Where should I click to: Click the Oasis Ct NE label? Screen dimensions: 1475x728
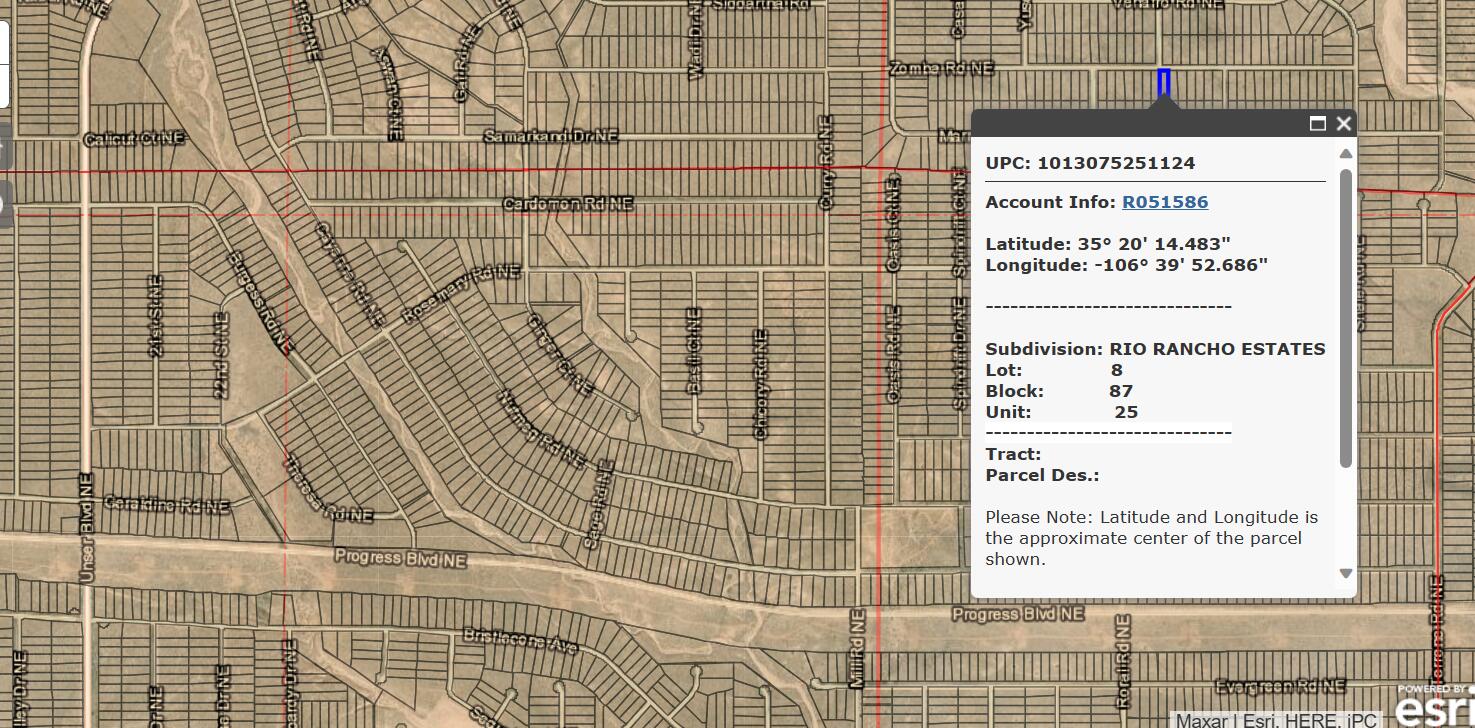click(894, 222)
